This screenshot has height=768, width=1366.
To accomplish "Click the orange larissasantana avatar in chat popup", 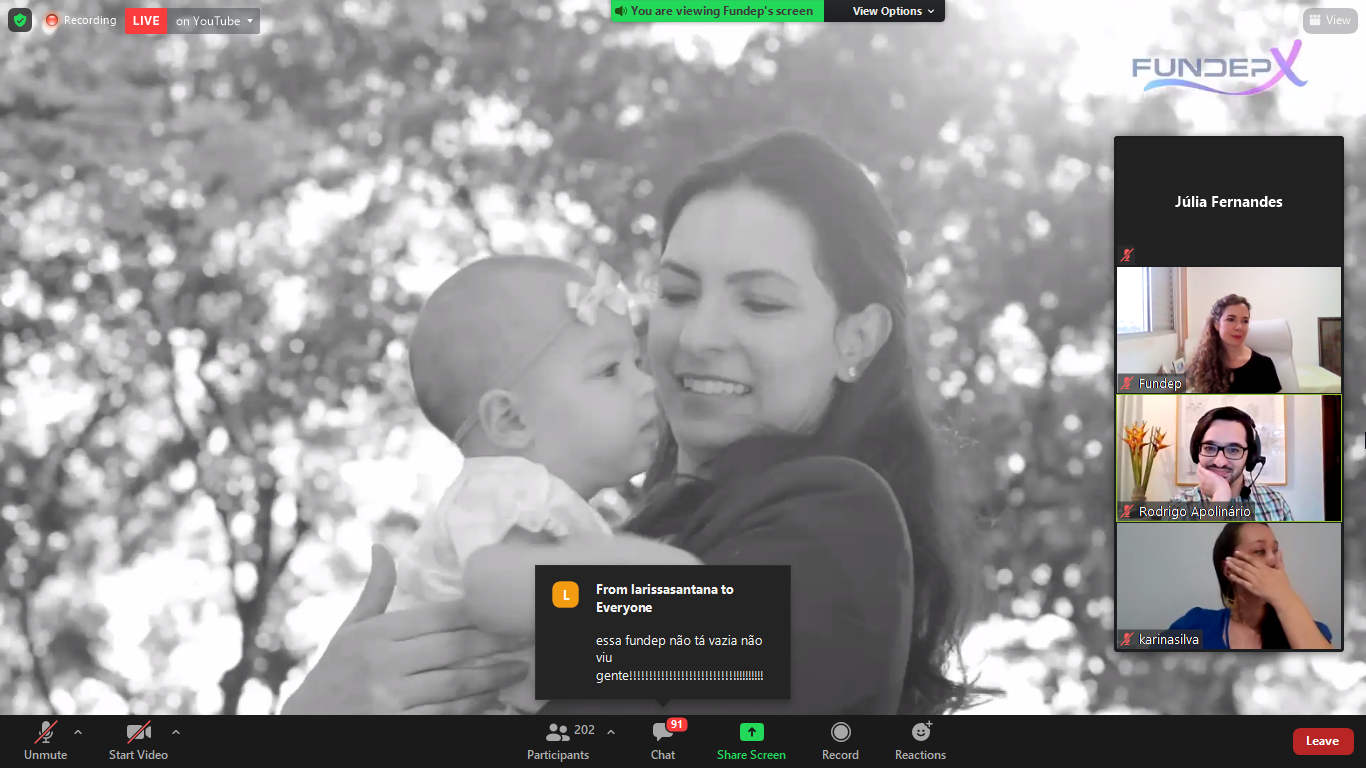I will click(x=565, y=595).
